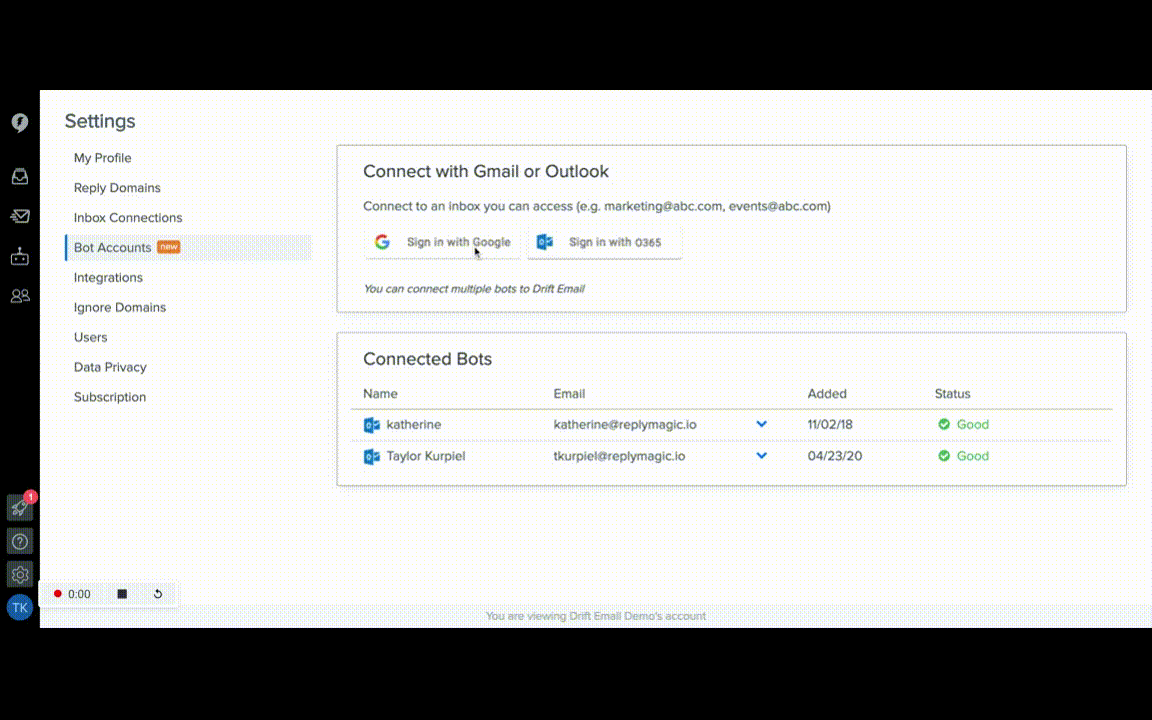Click the 04/23/20 added date
1152x720 pixels.
(835, 456)
